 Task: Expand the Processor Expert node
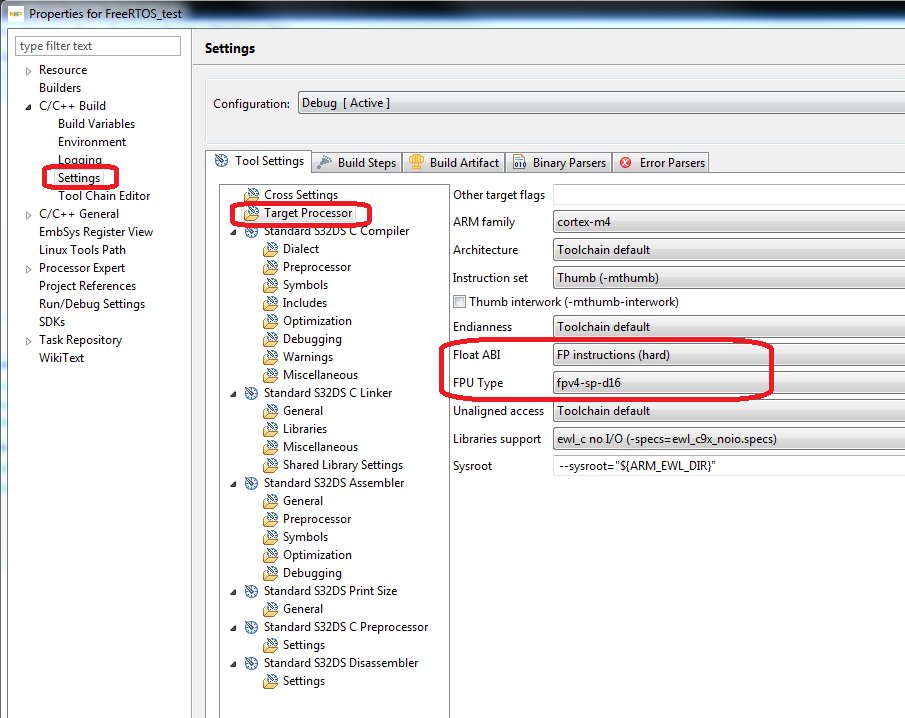click(x=28, y=269)
